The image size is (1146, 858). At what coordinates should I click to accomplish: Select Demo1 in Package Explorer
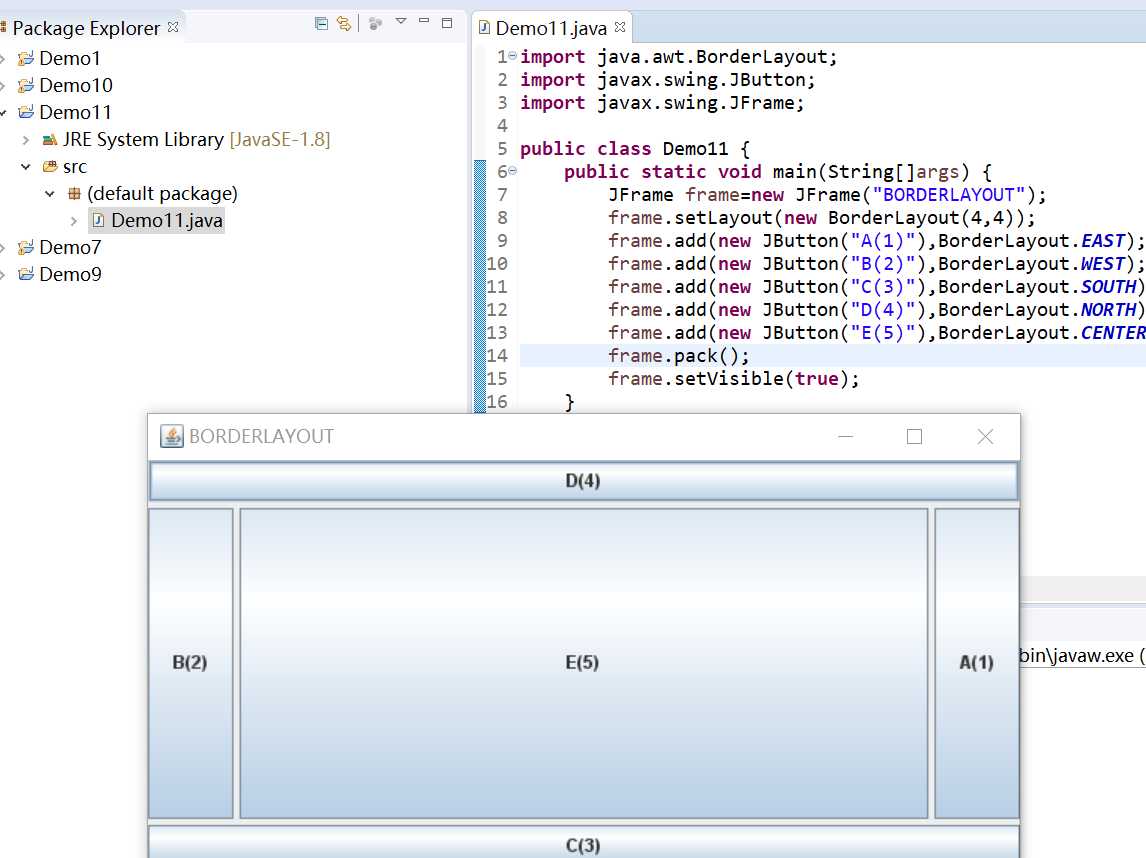tap(69, 58)
